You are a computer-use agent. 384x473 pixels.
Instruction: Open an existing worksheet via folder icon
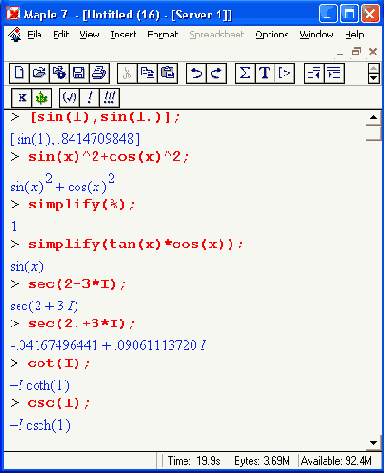pos(39,73)
